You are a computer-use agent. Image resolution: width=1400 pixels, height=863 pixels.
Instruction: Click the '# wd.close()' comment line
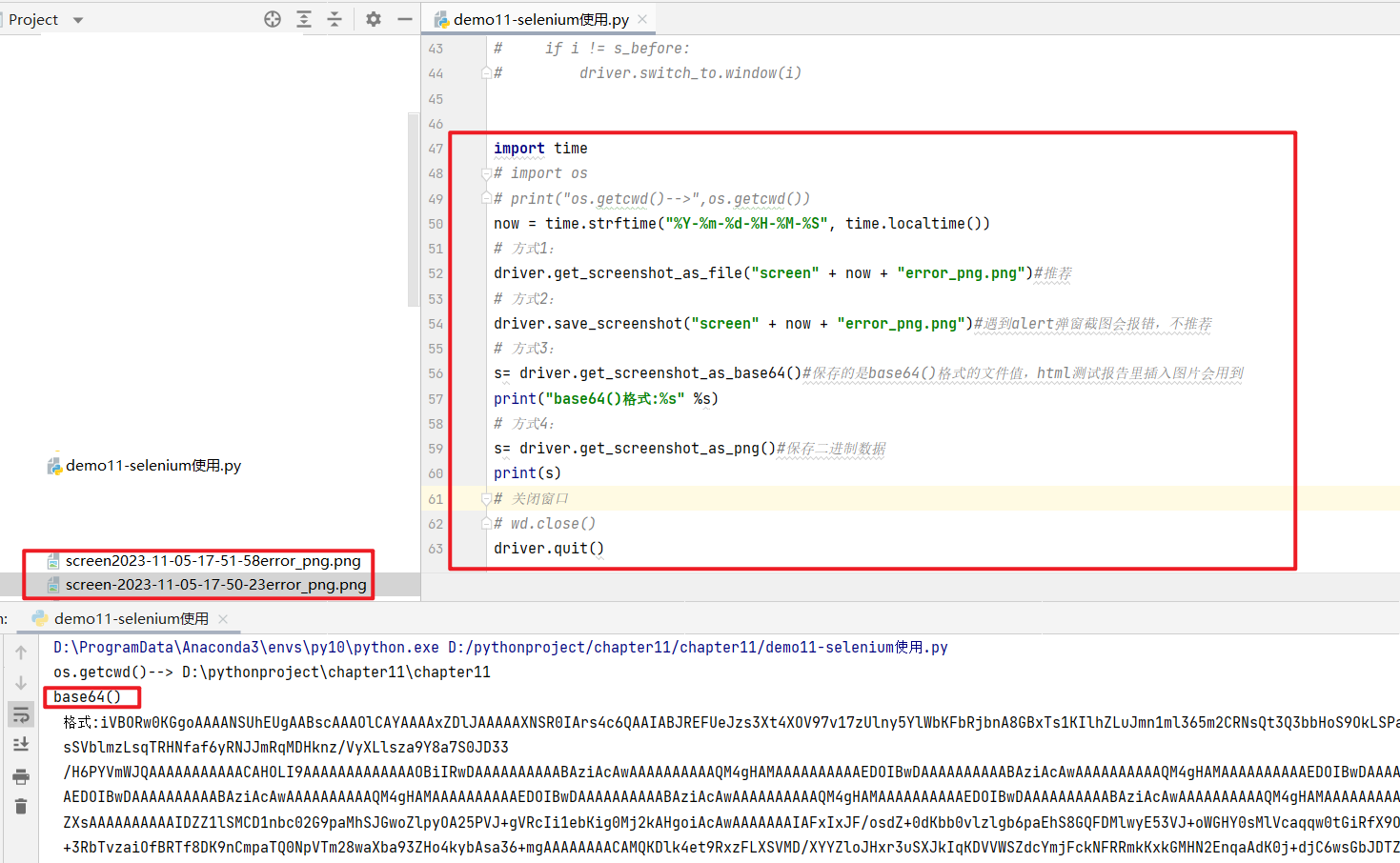pyautogui.click(x=544, y=523)
